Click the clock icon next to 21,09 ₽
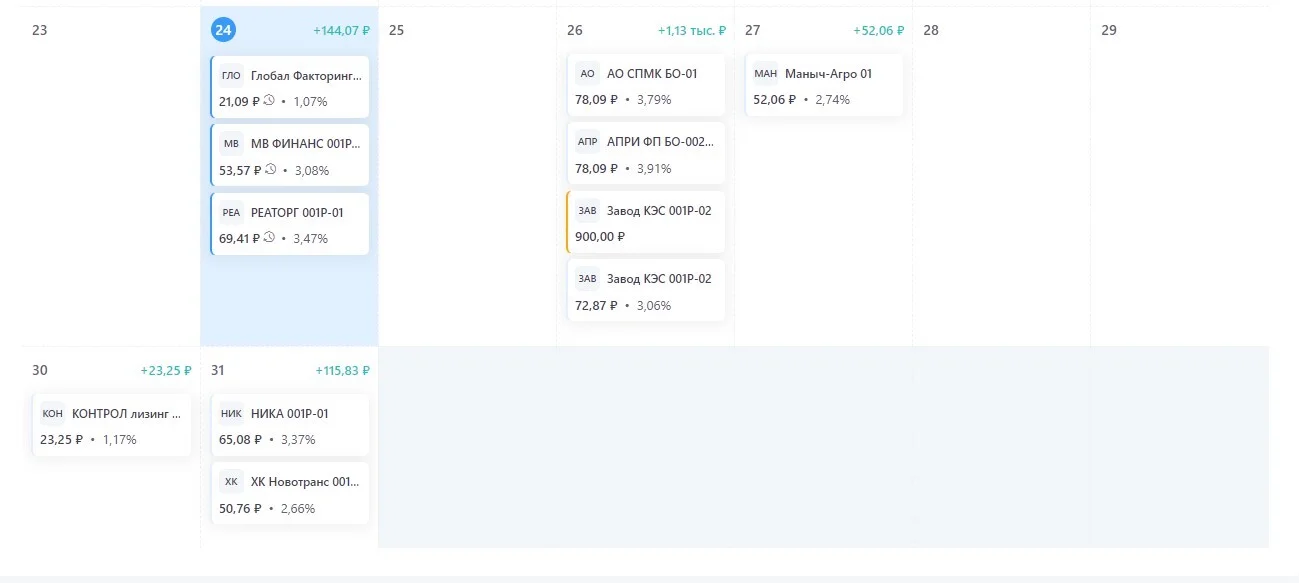Viewport: 1299px width, 583px height. point(269,101)
